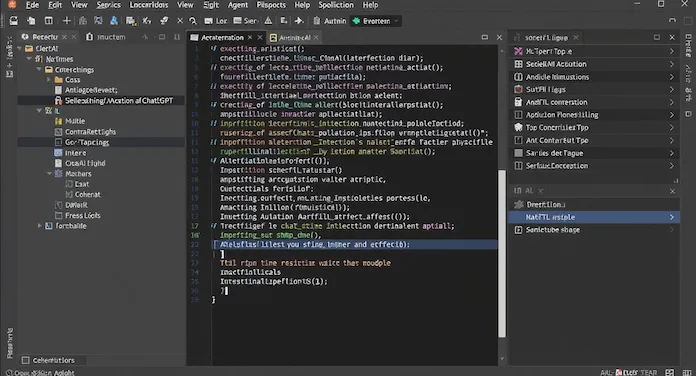Expand the Forthalife tree node
The height and width of the screenshot is (376, 696).
tap(40, 226)
